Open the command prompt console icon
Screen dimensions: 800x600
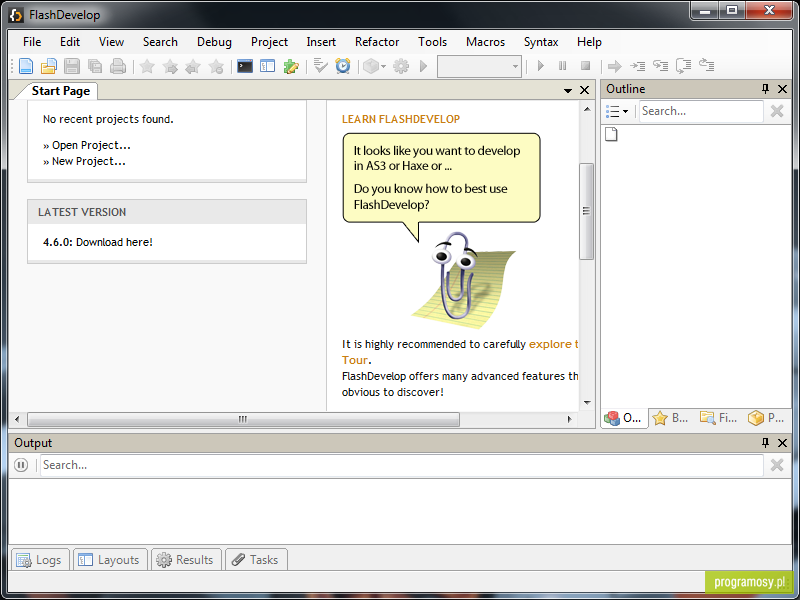point(245,66)
